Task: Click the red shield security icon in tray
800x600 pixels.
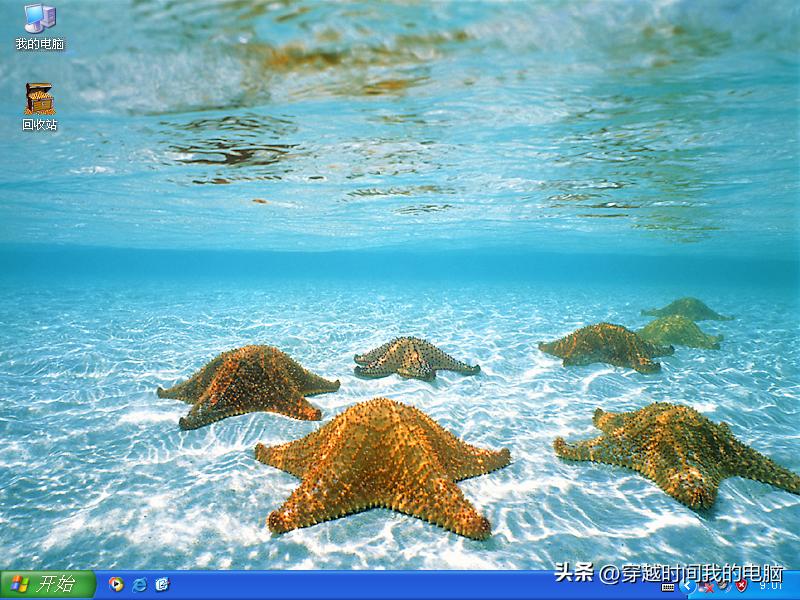Action: coord(740,586)
